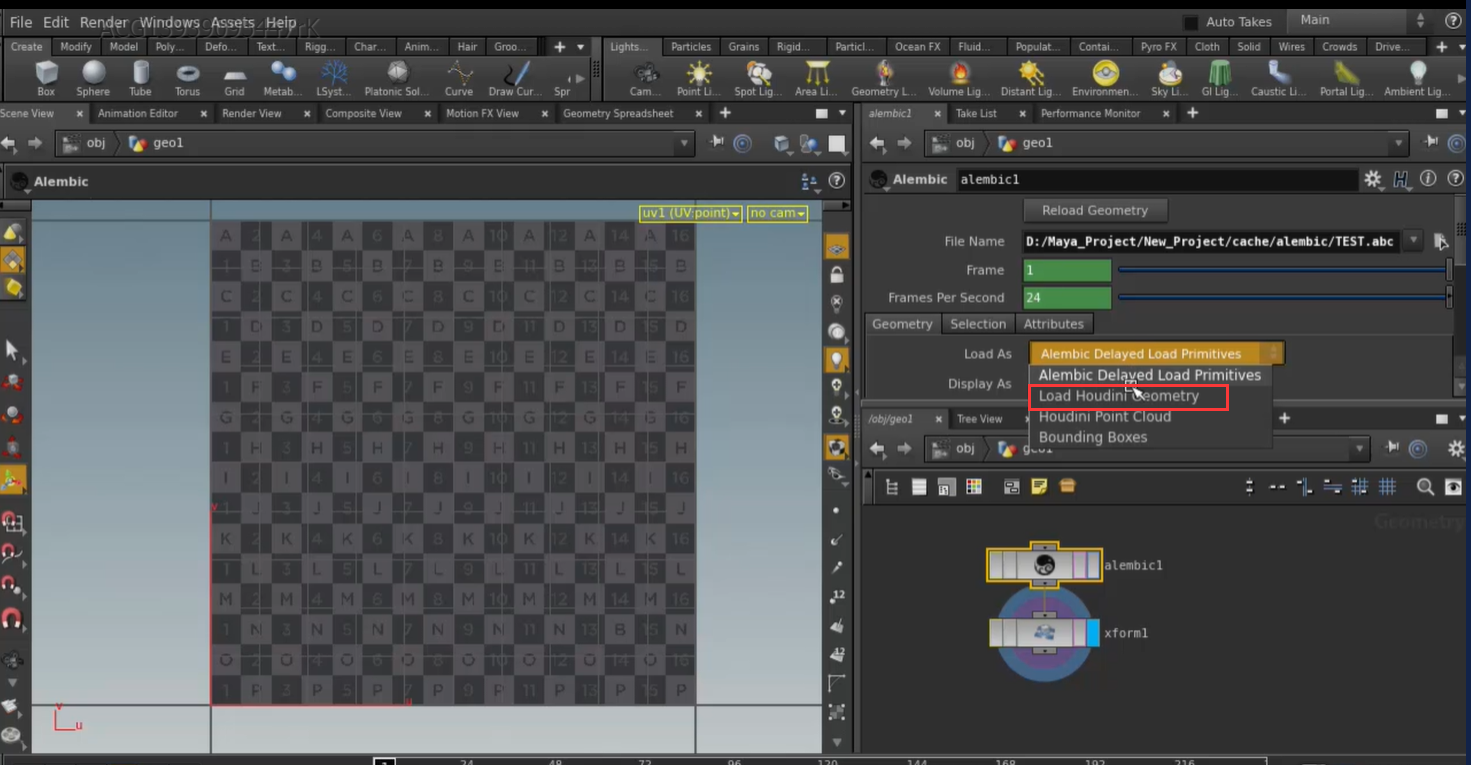The width and height of the screenshot is (1471, 765).
Task: Open the 'no cam' camera dropdown
Action: 777,212
